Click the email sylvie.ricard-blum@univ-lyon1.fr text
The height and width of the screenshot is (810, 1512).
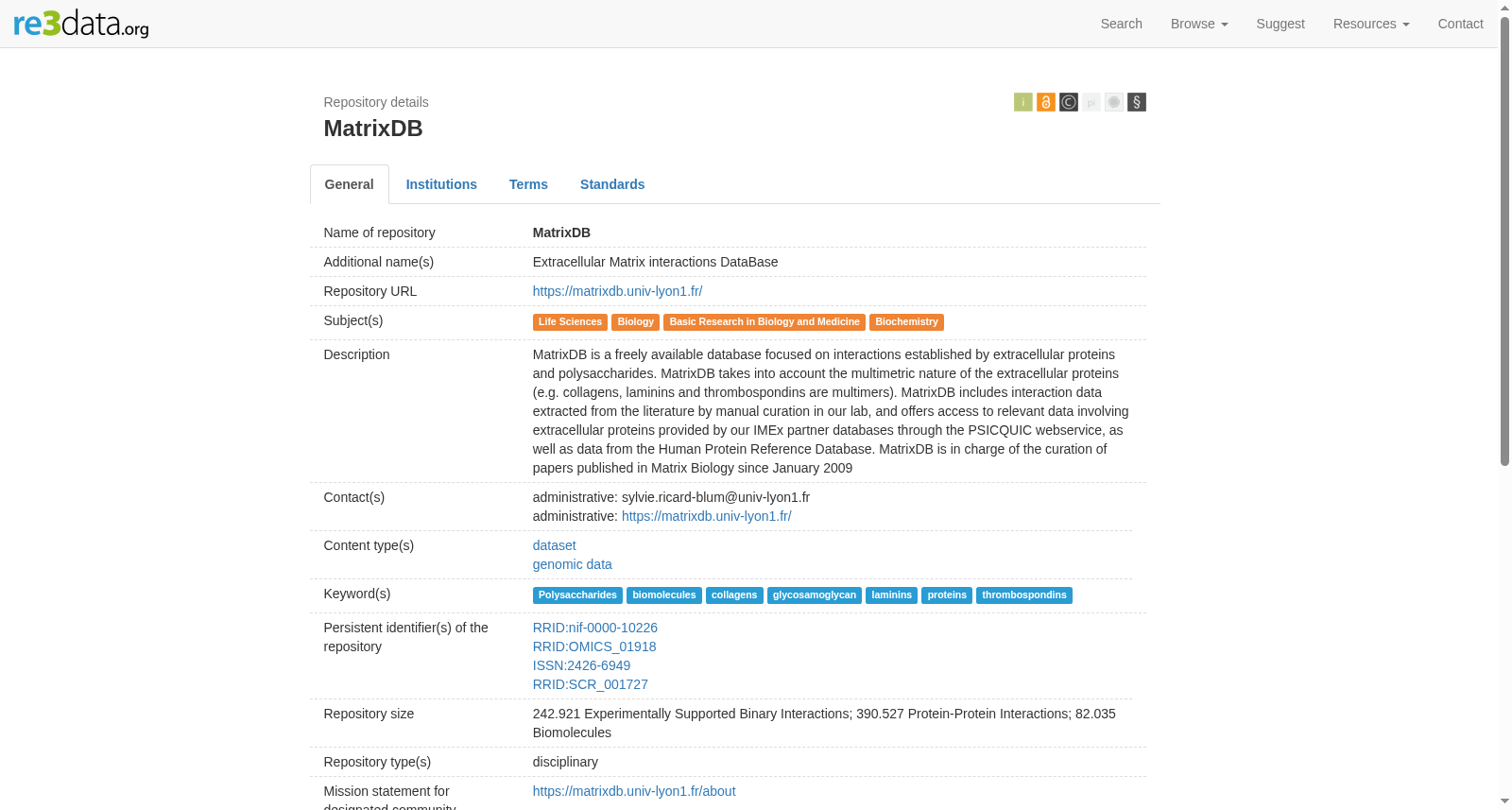[715, 497]
